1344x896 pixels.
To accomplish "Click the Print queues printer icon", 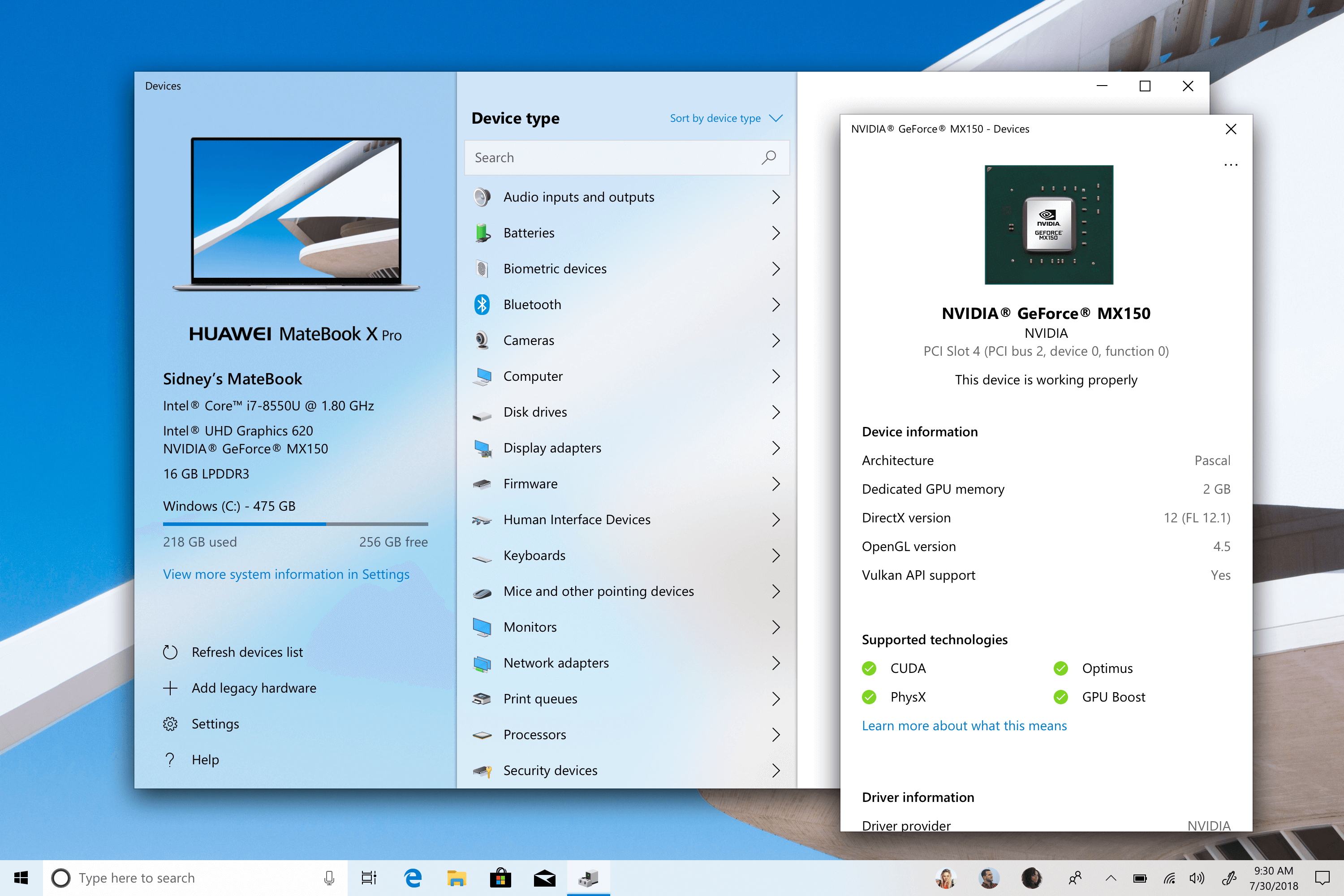I will tap(482, 699).
